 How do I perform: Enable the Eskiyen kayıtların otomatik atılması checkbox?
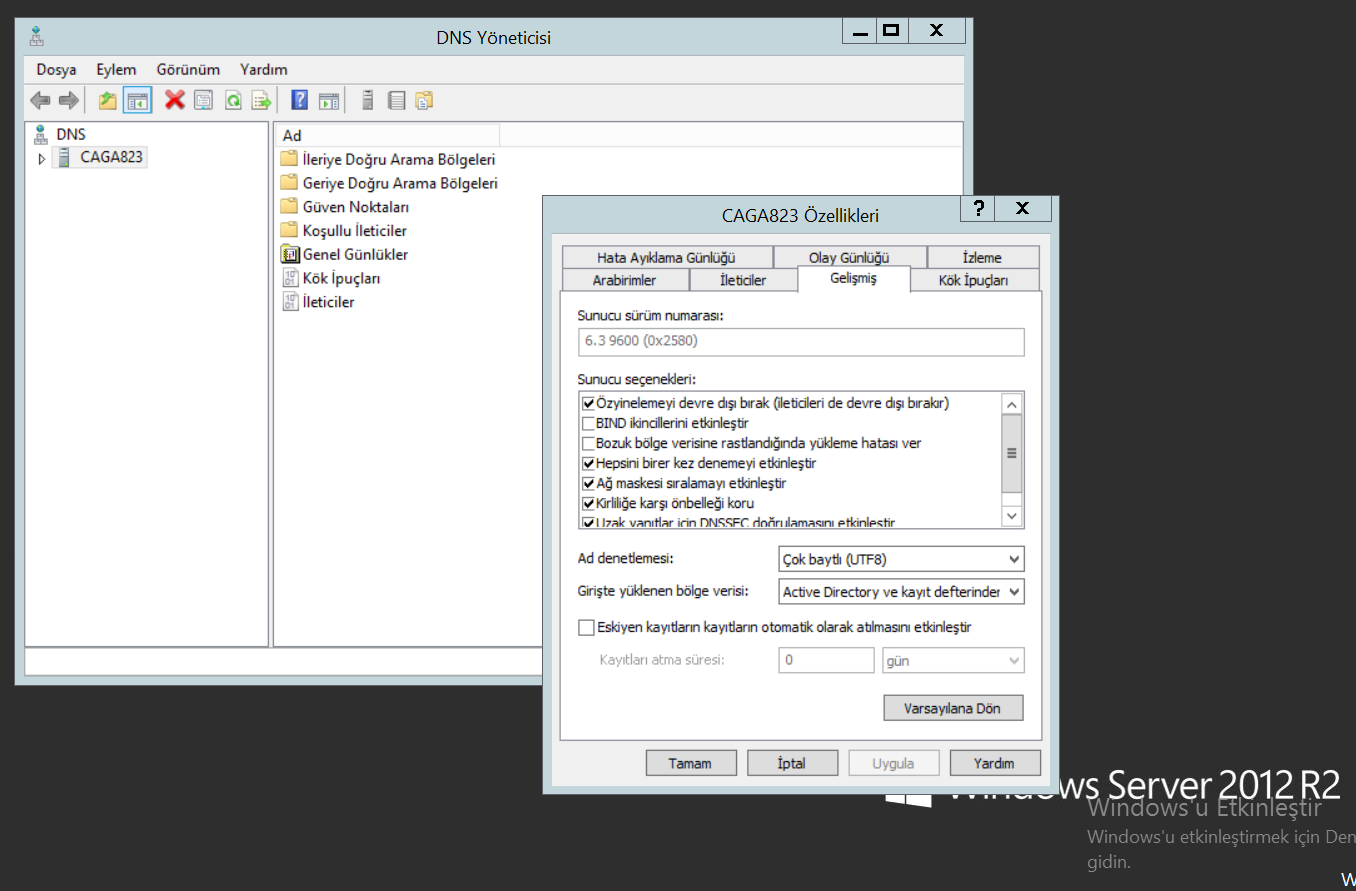click(586, 627)
